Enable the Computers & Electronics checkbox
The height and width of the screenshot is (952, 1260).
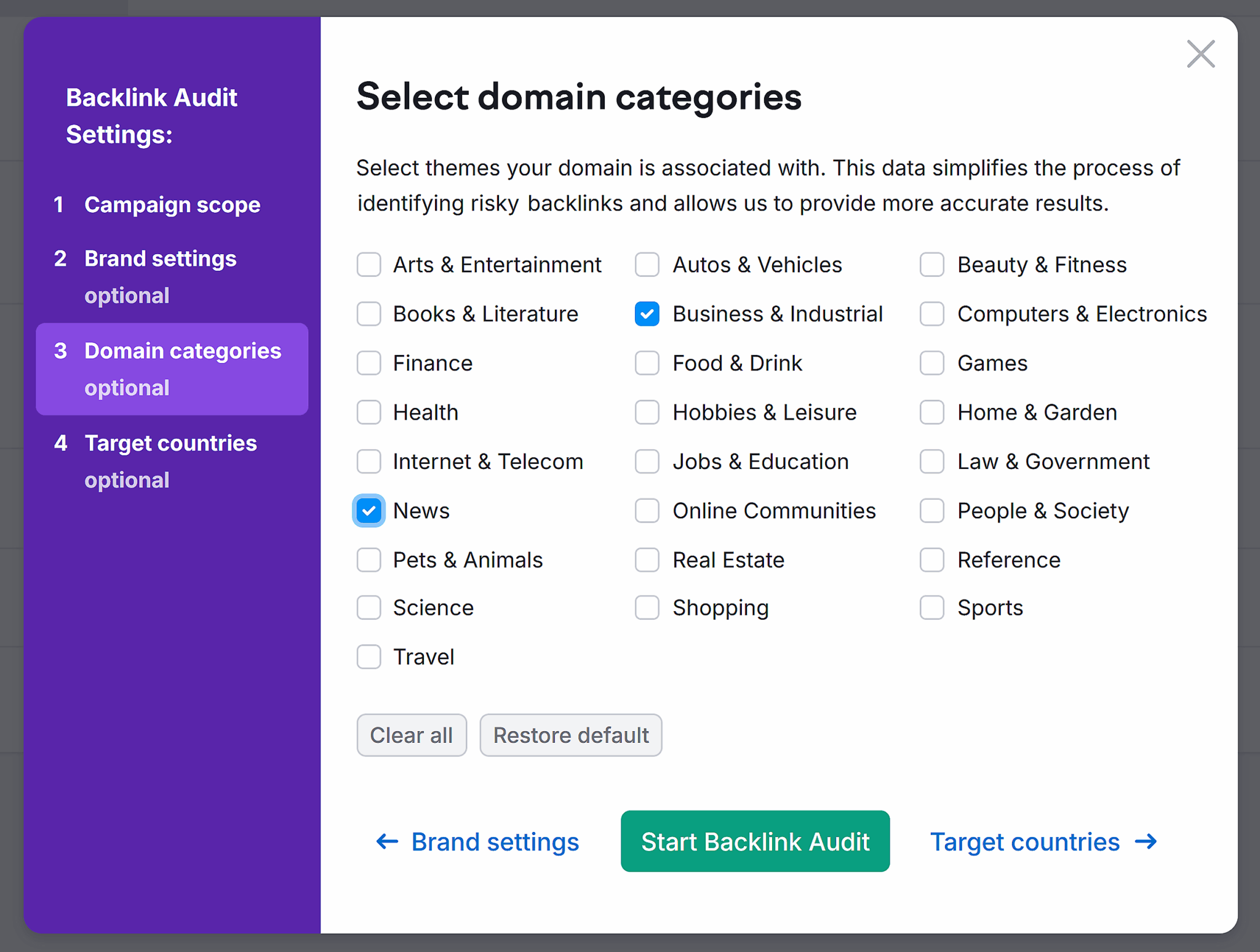(932, 314)
